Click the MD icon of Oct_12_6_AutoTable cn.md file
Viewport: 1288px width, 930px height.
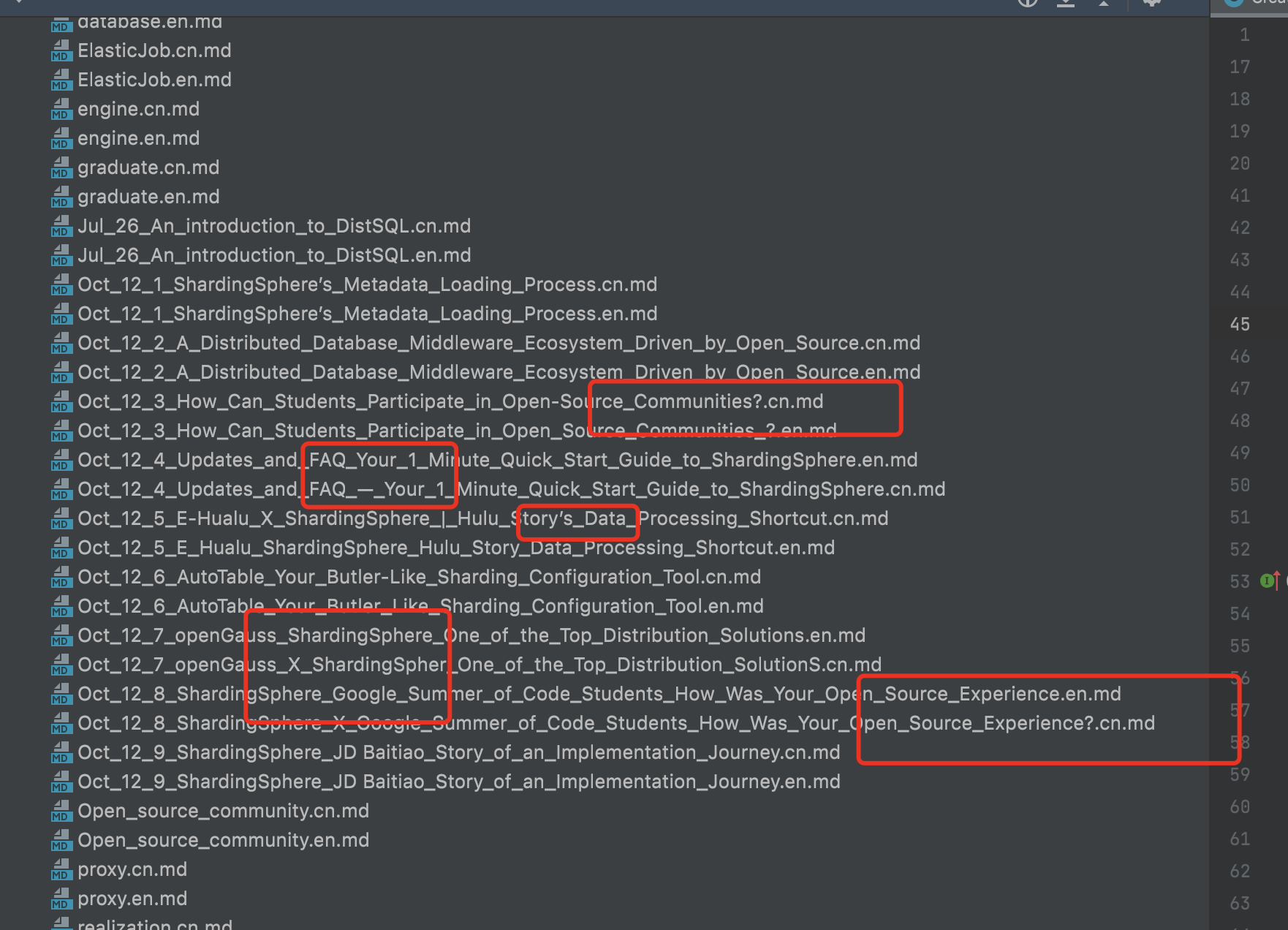pyautogui.click(x=61, y=577)
